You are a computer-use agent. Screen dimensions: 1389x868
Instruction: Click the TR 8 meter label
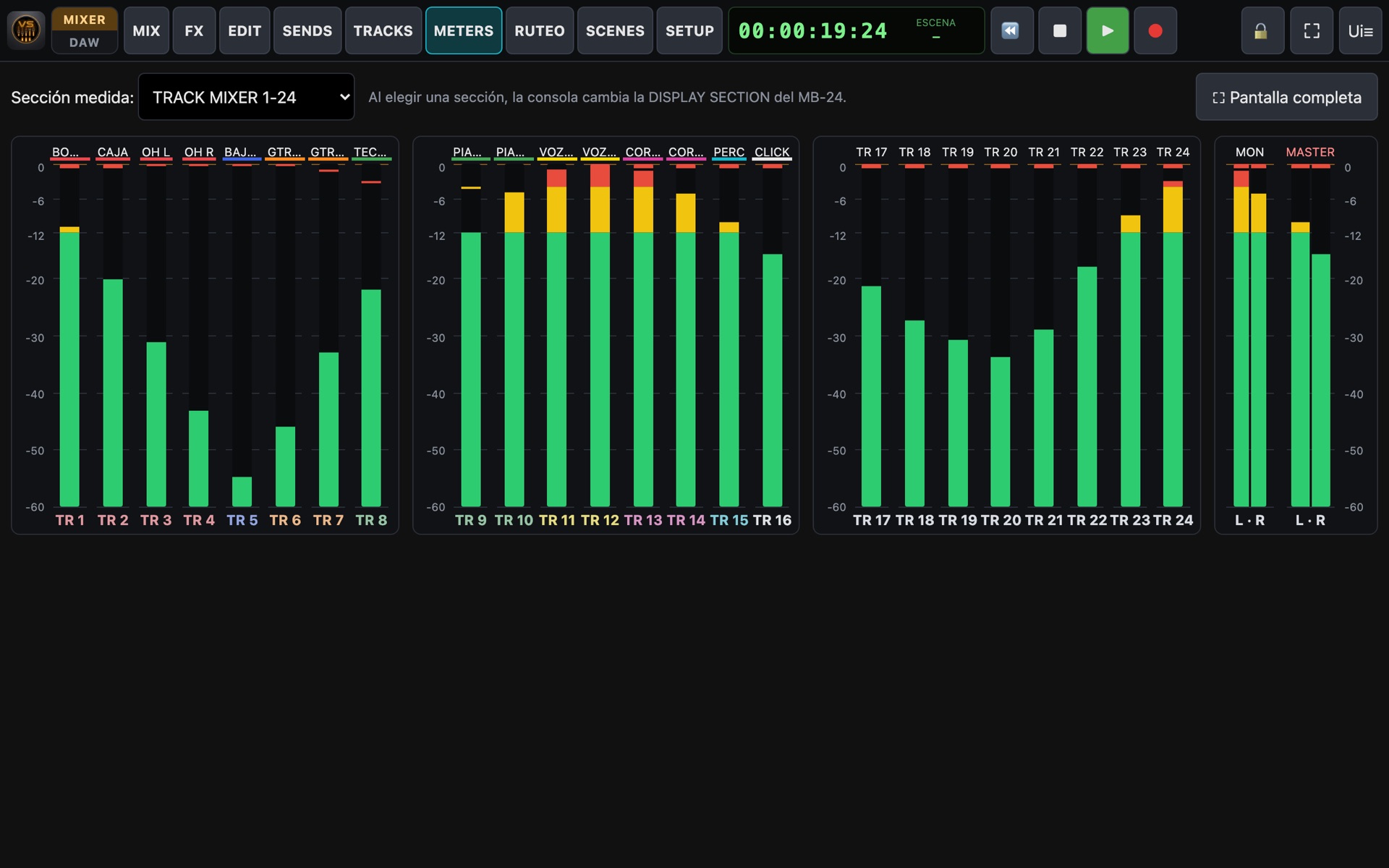[x=371, y=520]
